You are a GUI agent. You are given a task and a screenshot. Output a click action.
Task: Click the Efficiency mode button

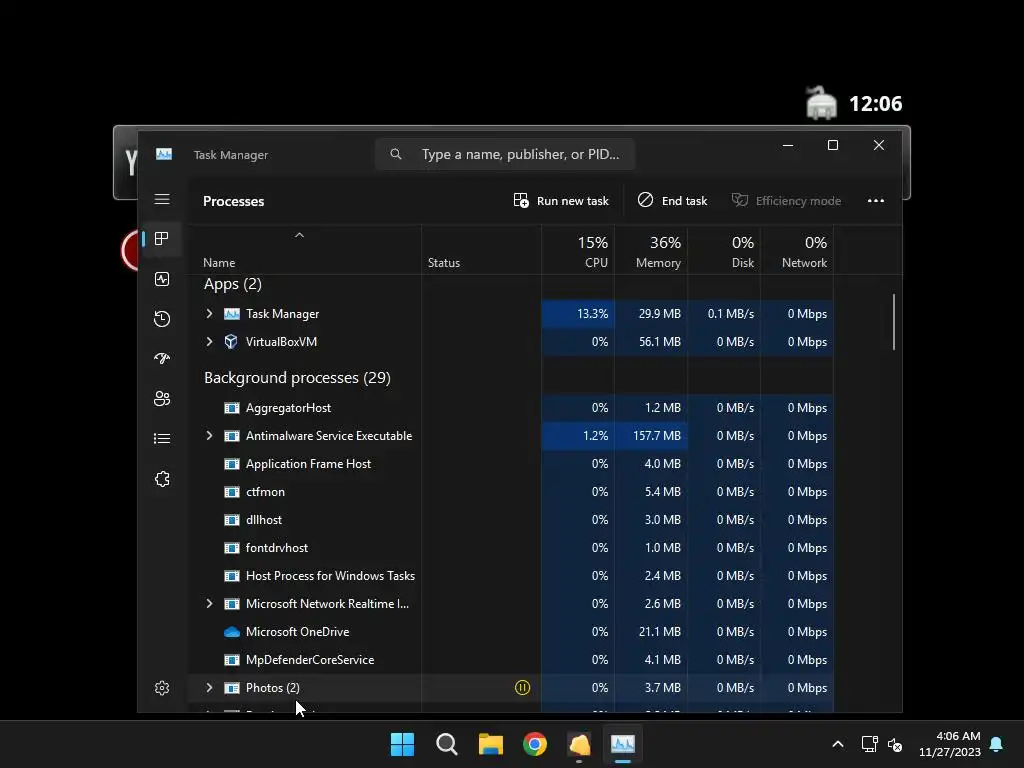pos(786,200)
